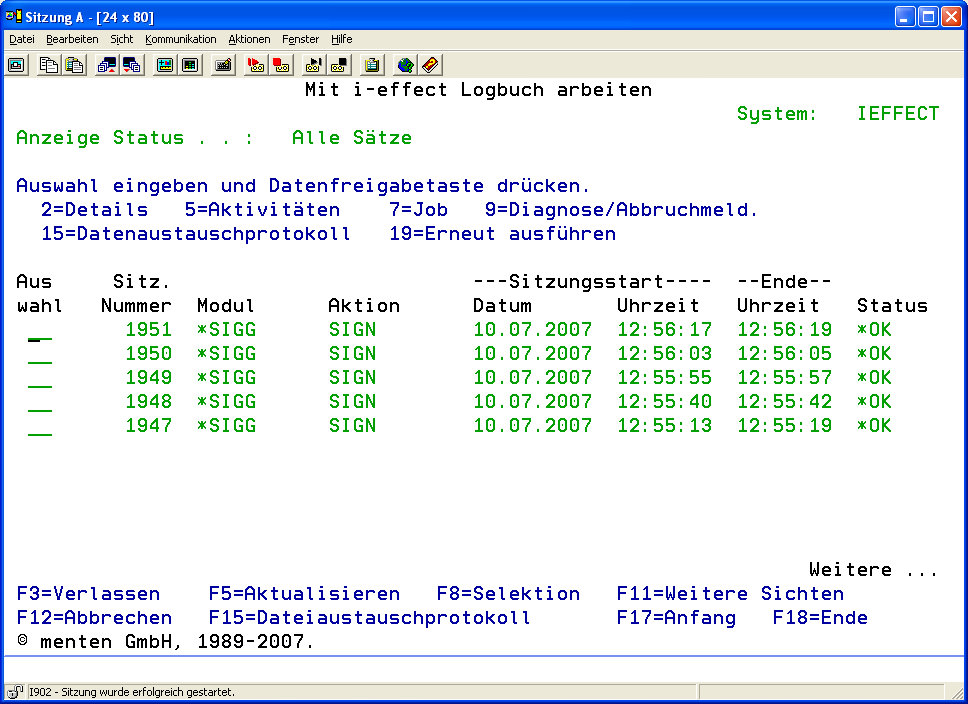
Task: Click the globe help icon in the toolbar
Action: pos(405,65)
